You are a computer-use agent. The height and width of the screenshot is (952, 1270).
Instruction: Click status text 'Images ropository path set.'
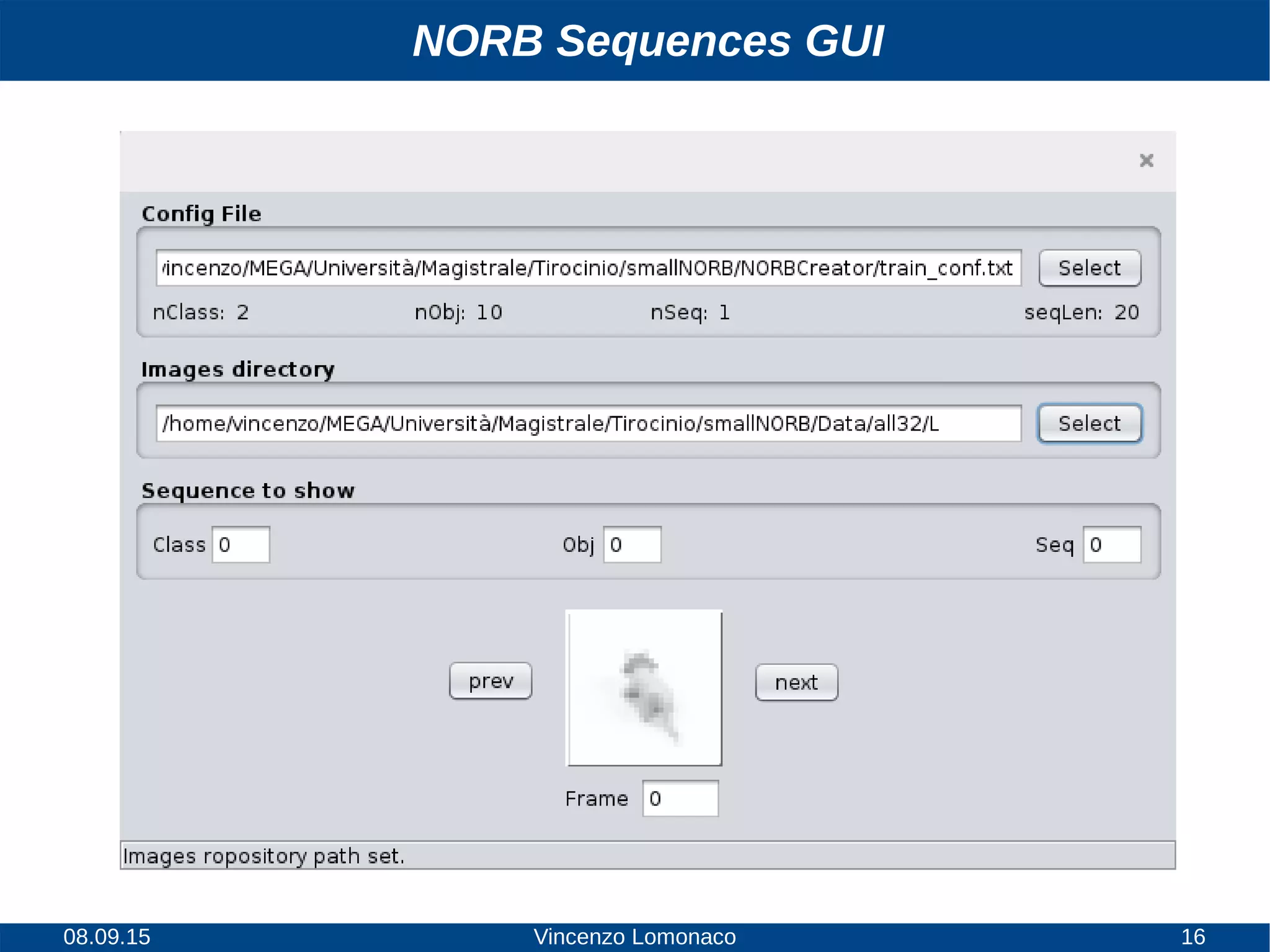tap(264, 856)
